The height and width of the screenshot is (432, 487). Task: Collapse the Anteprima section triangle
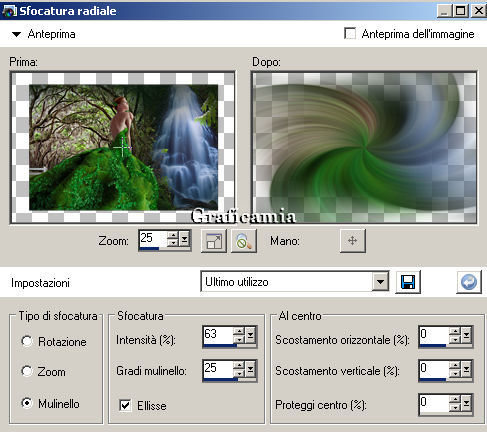pos(16,34)
